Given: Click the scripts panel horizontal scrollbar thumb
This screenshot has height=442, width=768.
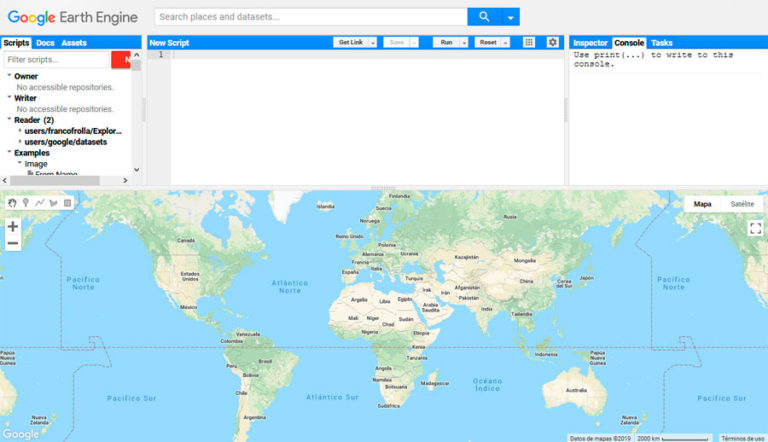Looking at the screenshot, I should coord(55,180).
